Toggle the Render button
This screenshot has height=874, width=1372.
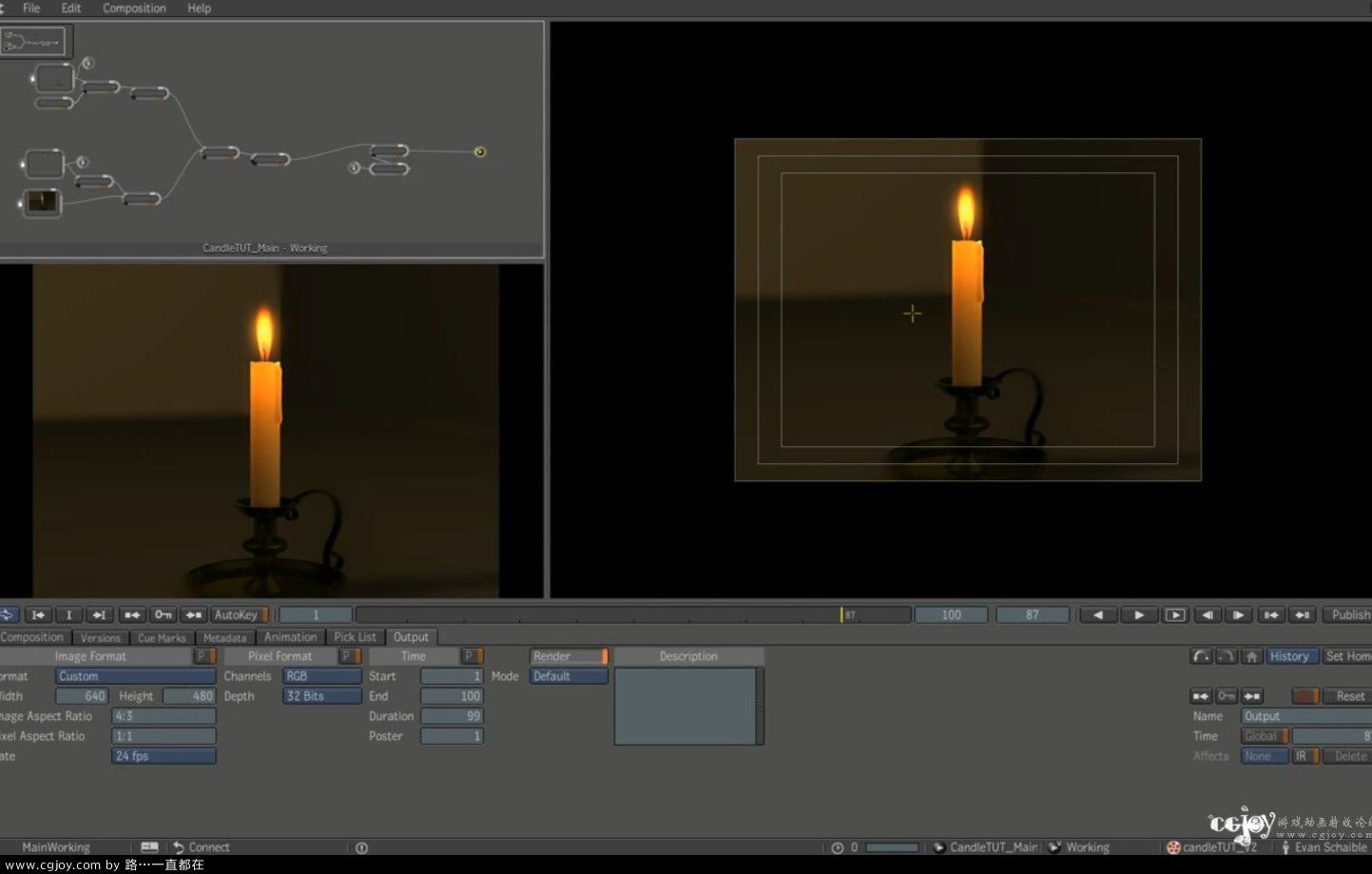click(x=569, y=656)
